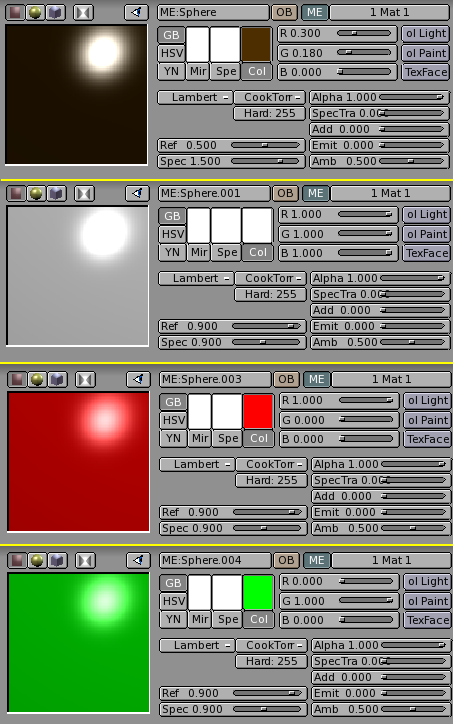This screenshot has height=724, width=453.
Task: Toggle ME button in the Sphere.003 panel
Action: [317, 380]
